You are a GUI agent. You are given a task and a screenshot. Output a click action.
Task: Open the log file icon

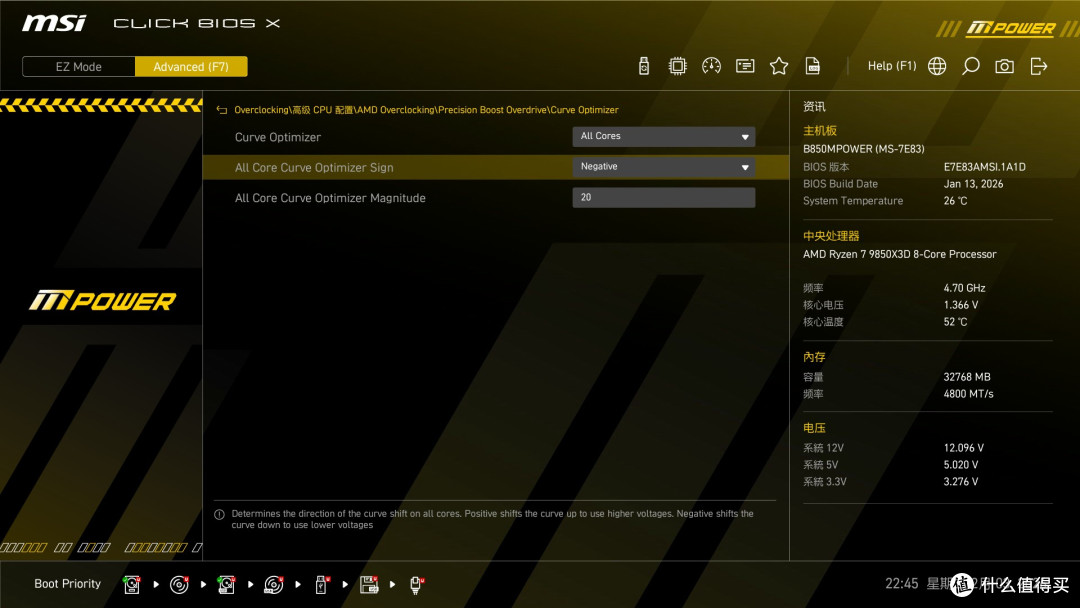click(812, 66)
